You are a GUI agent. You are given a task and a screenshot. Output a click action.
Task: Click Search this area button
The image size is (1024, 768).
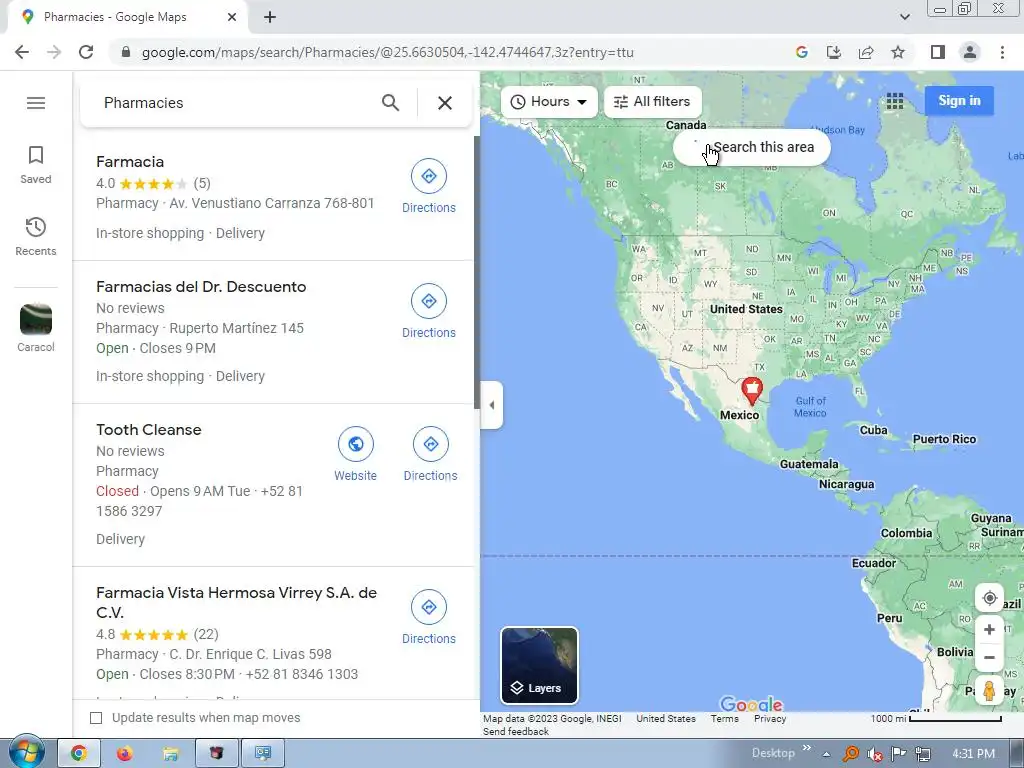(752, 148)
